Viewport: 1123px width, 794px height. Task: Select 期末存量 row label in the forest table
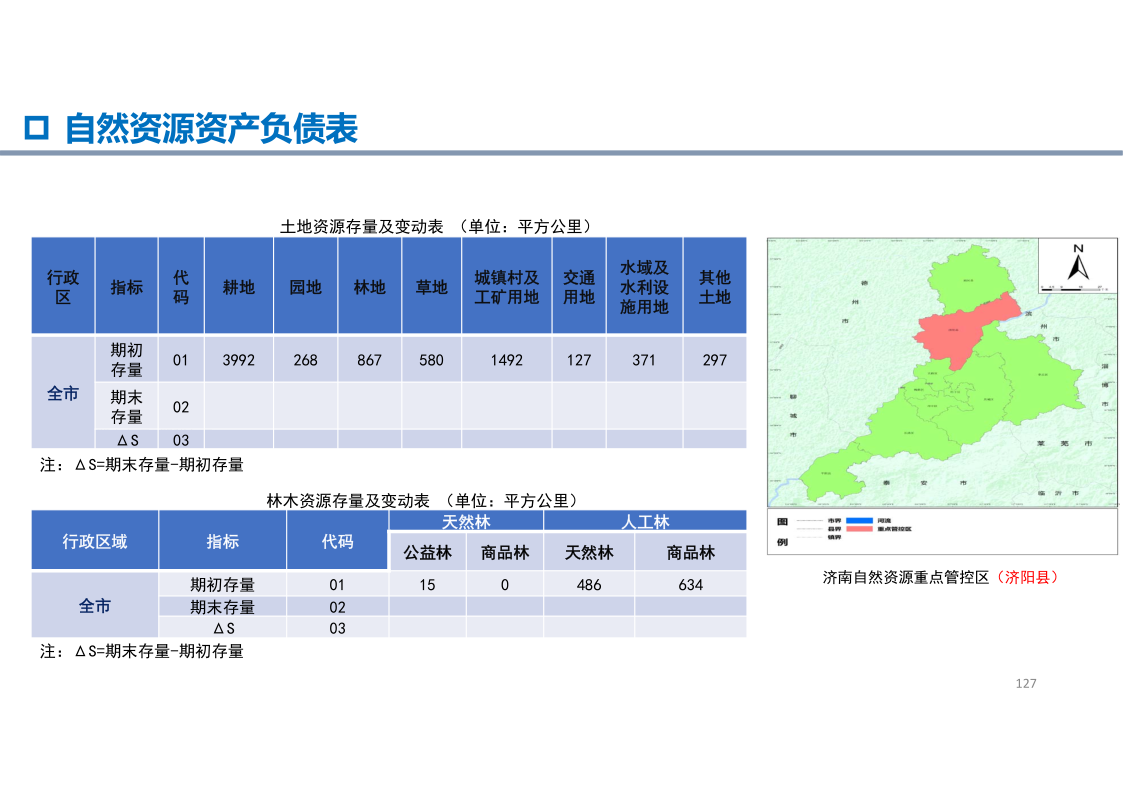click(223, 607)
